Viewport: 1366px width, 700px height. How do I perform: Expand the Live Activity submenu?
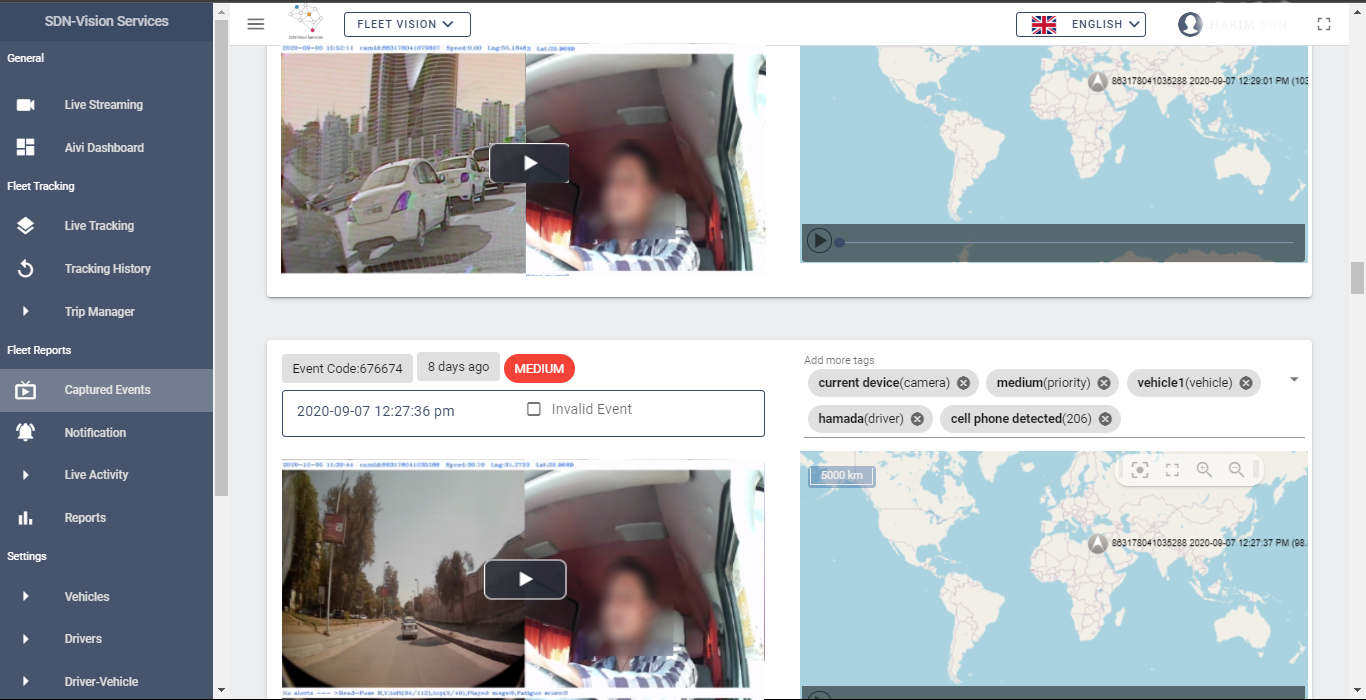(x=26, y=475)
